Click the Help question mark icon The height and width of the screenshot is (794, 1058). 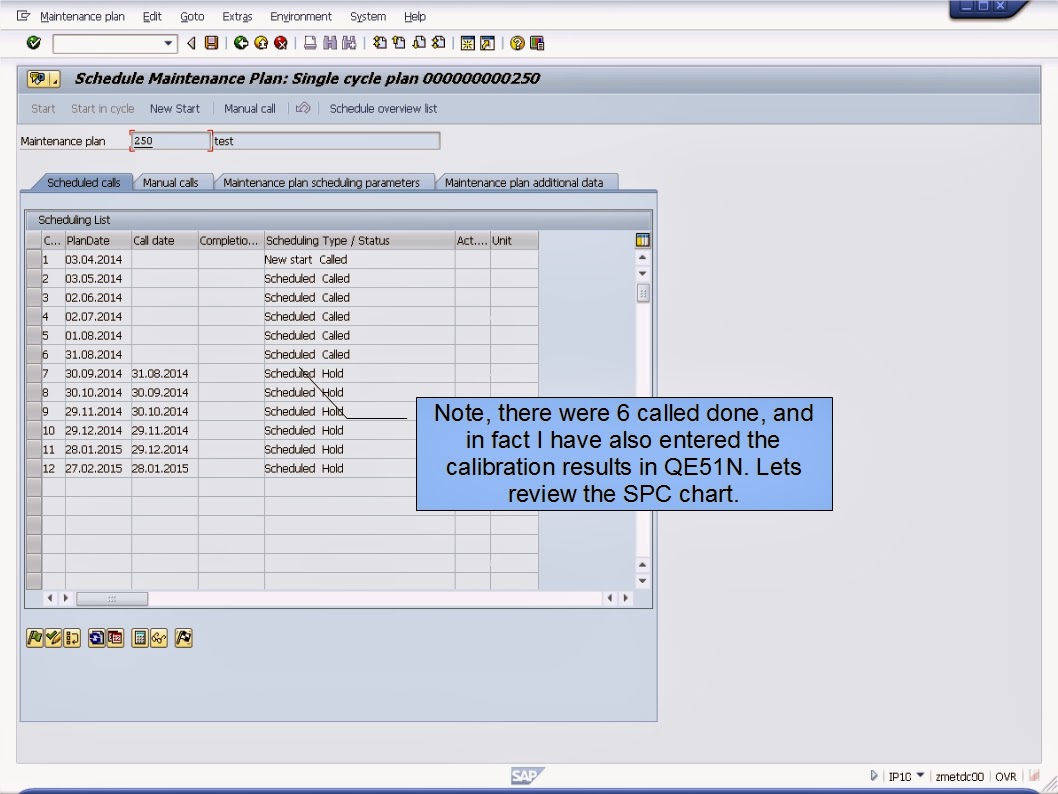[x=516, y=43]
